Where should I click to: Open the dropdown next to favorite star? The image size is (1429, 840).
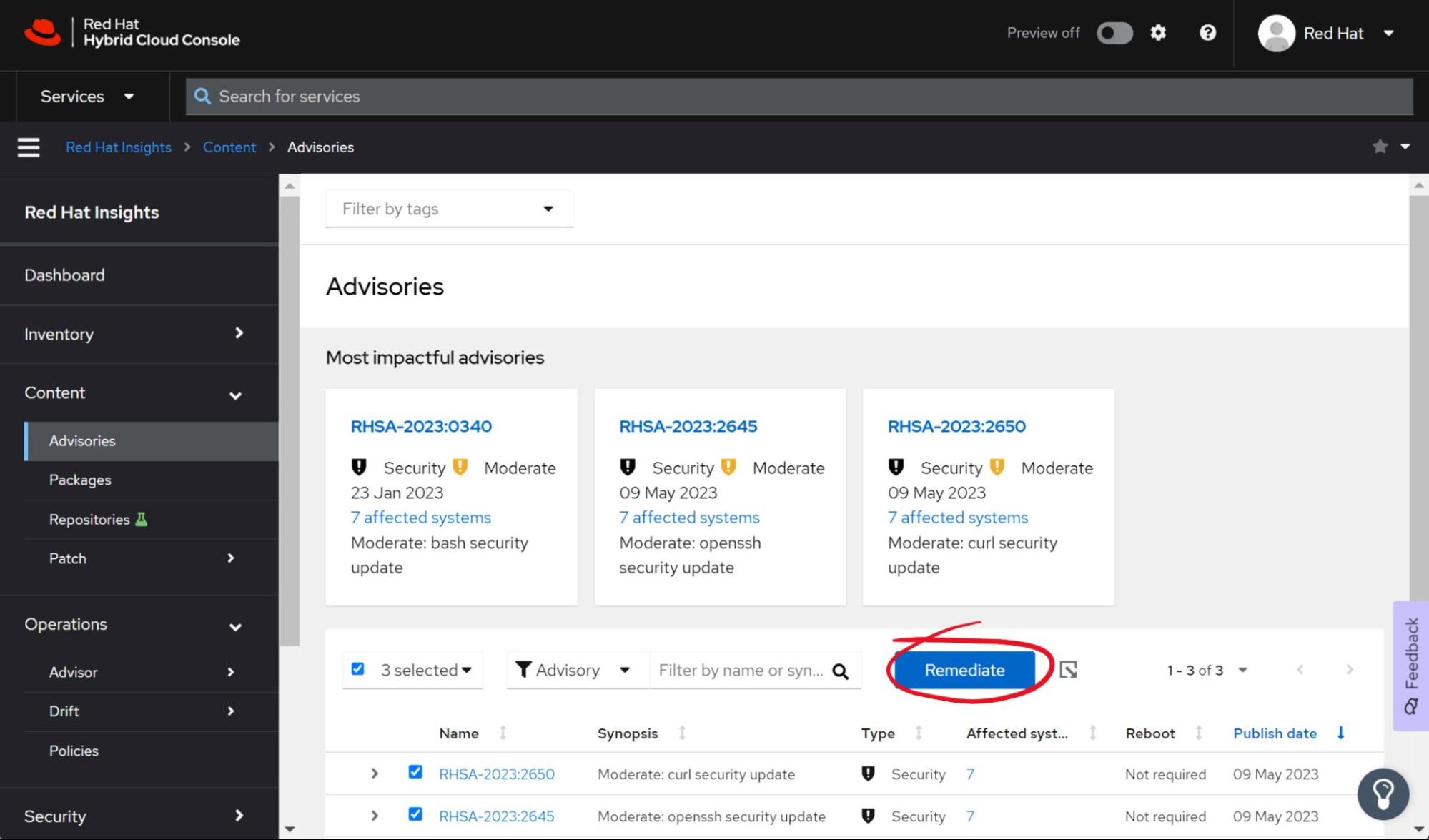tap(1405, 147)
